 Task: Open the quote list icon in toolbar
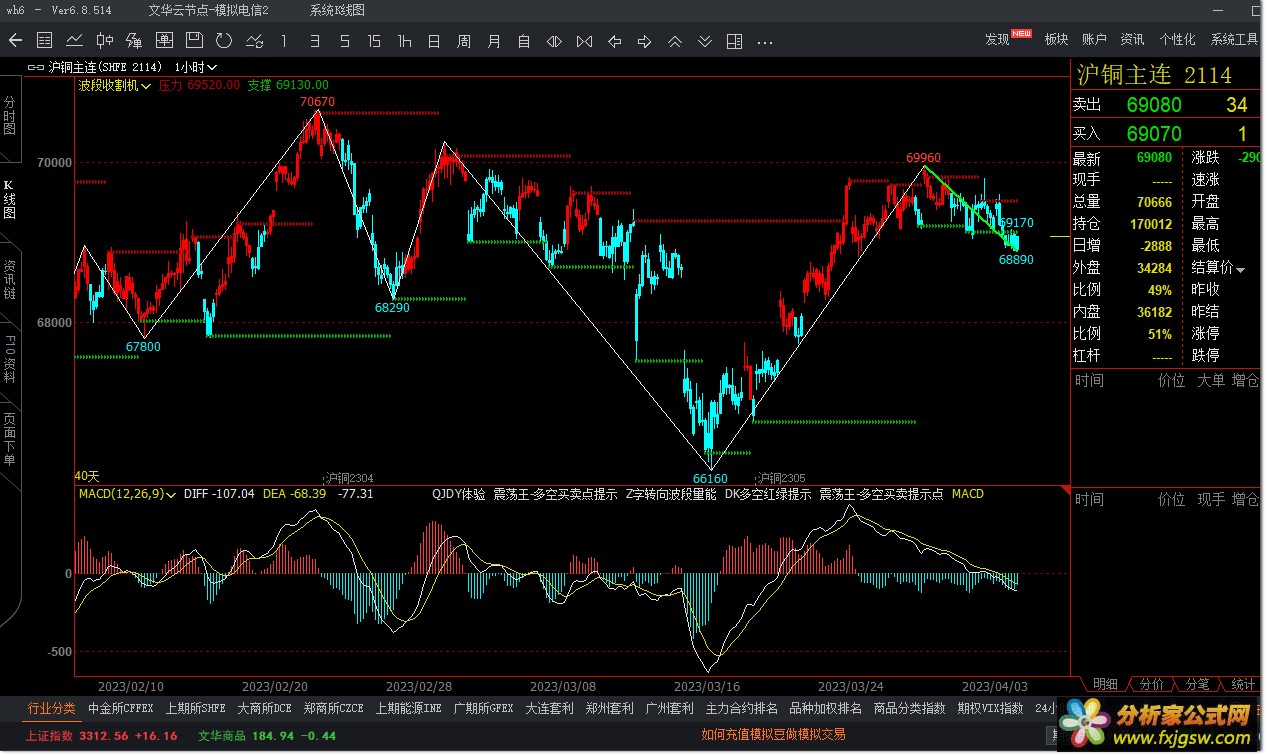(x=44, y=41)
